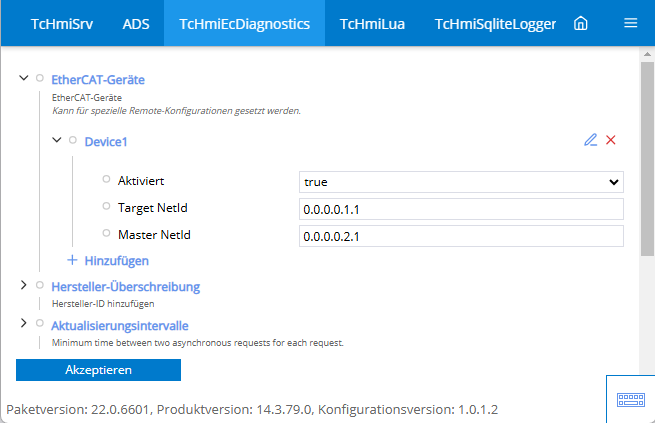Click the circle marker beside EtherCAT-Geräte

pos(40,78)
